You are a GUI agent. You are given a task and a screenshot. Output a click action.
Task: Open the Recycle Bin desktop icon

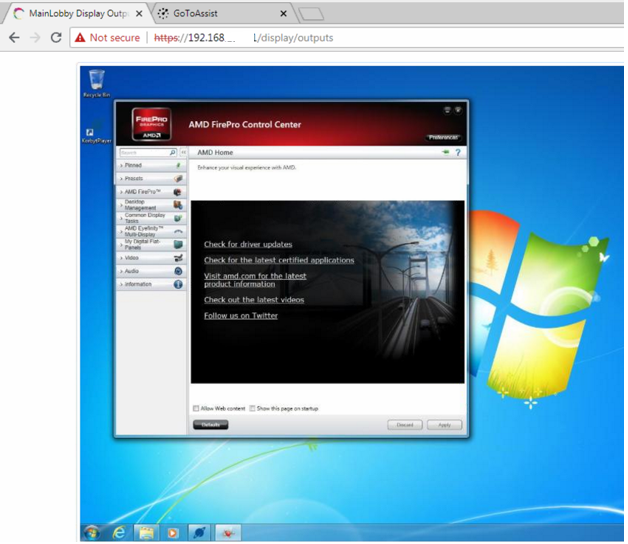97,83
